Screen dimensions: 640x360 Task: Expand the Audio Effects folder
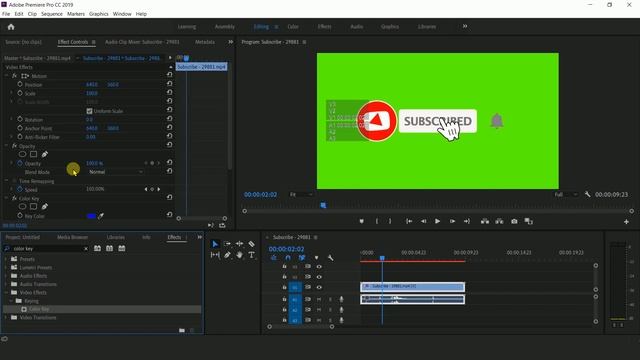click(6, 276)
